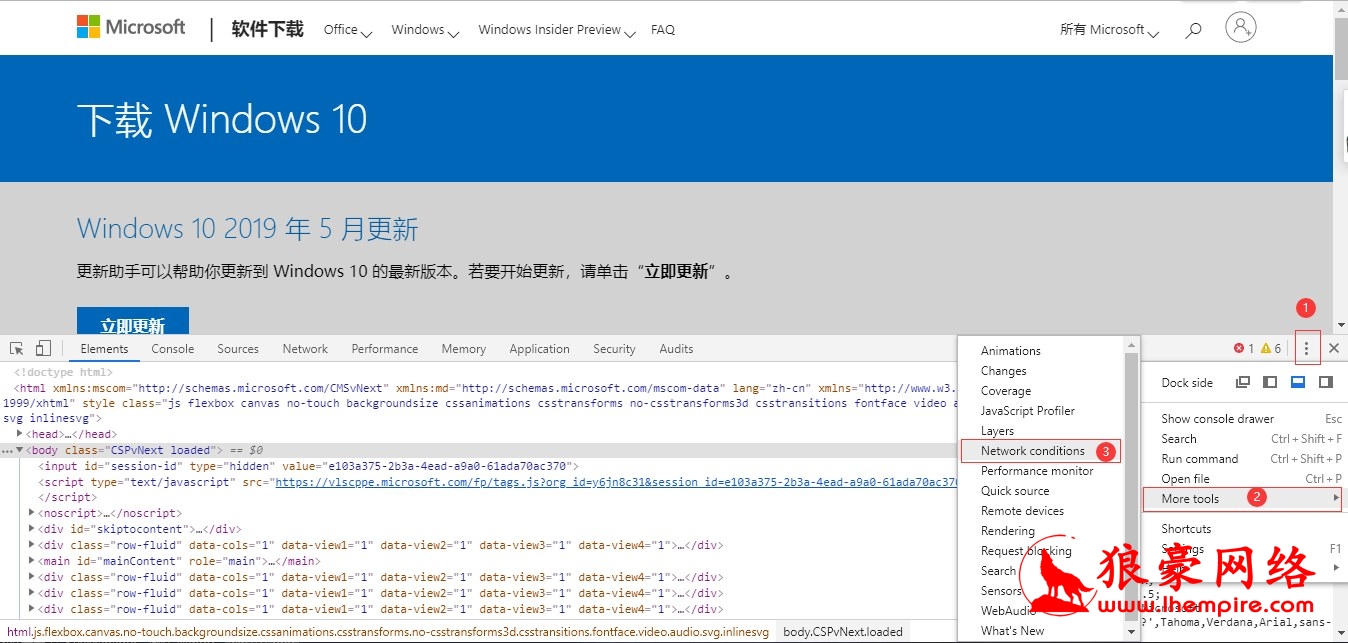Open the account sign-in avatar icon
The image size is (1348, 643).
(x=1240, y=27)
